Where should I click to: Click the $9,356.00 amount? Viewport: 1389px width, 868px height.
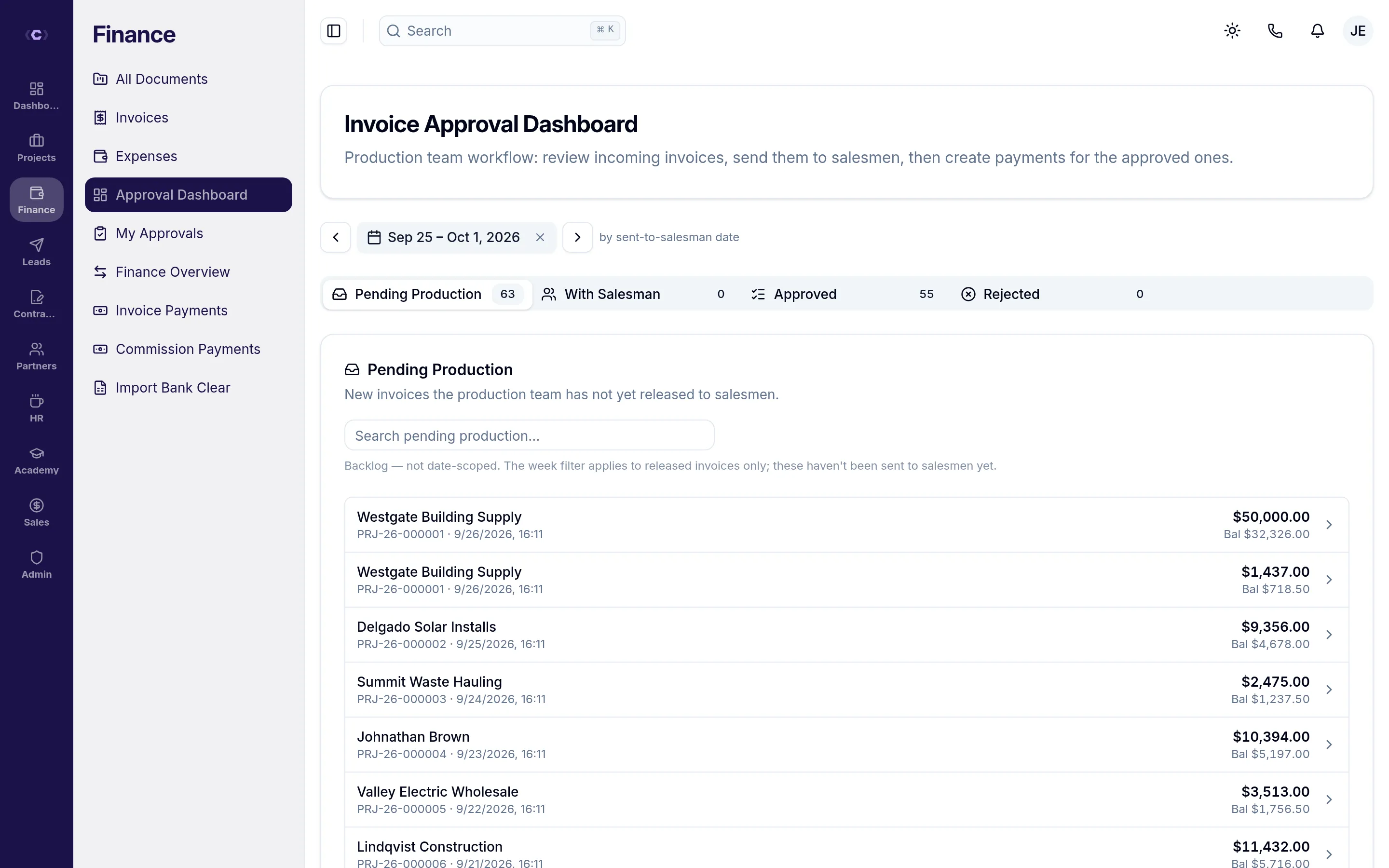tap(1275, 627)
